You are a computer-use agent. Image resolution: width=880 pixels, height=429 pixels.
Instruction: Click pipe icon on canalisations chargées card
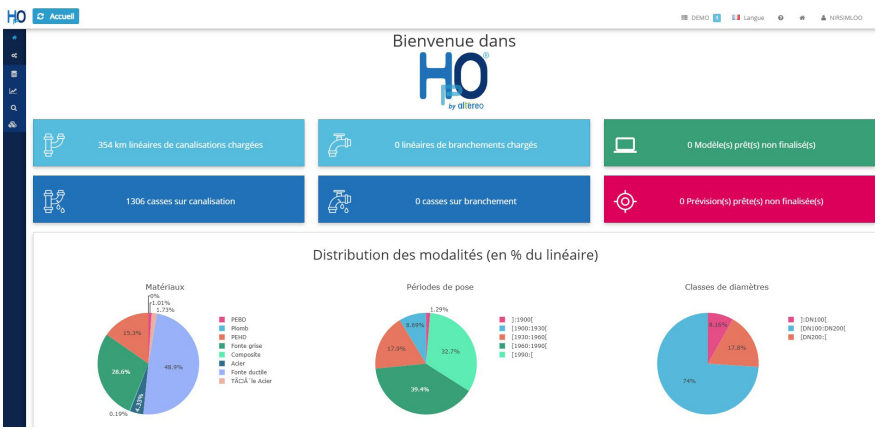click(x=54, y=144)
